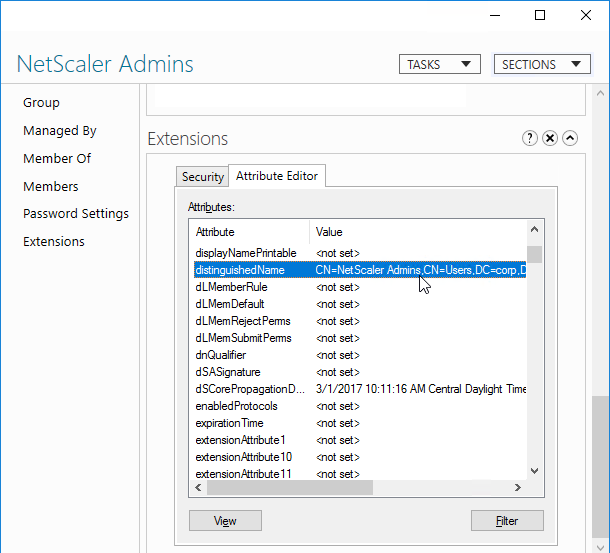Image resolution: width=610 pixels, height=553 pixels.
Task: Select the dLMemDefault attribute
Action: coord(360,304)
